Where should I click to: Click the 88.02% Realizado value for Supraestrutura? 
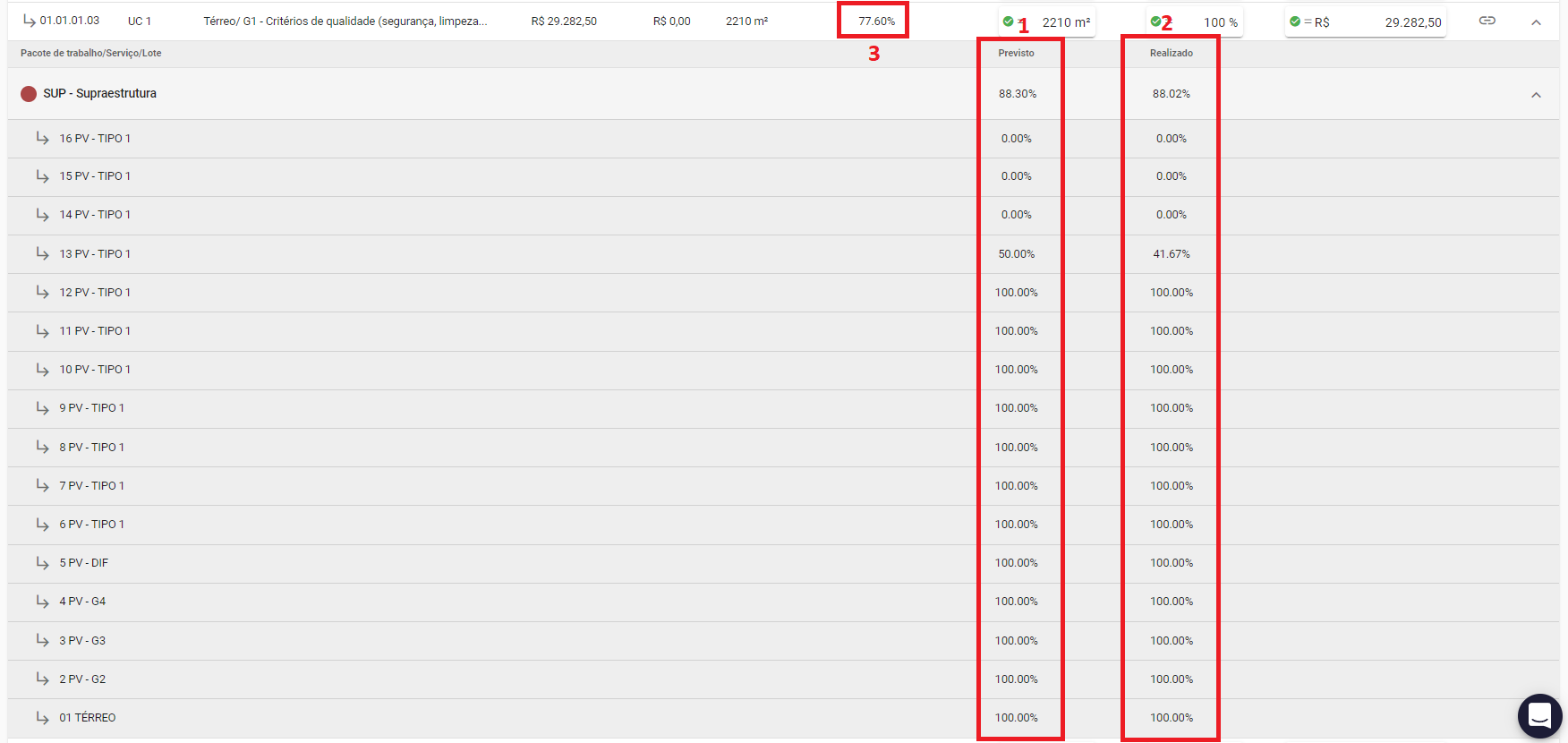point(1171,93)
